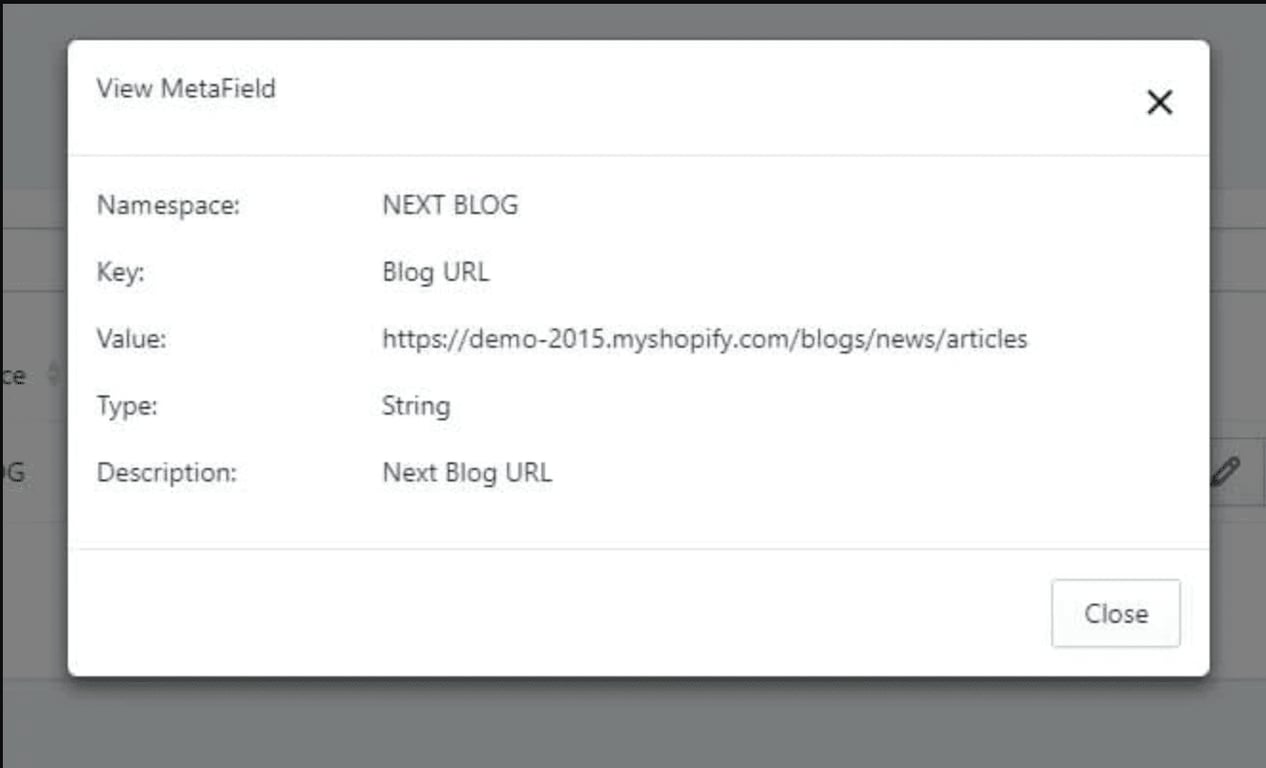This screenshot has height=768, width=1266.
Task: Click the partially hidden table cell ending in "G"
Action: point(14,472)
